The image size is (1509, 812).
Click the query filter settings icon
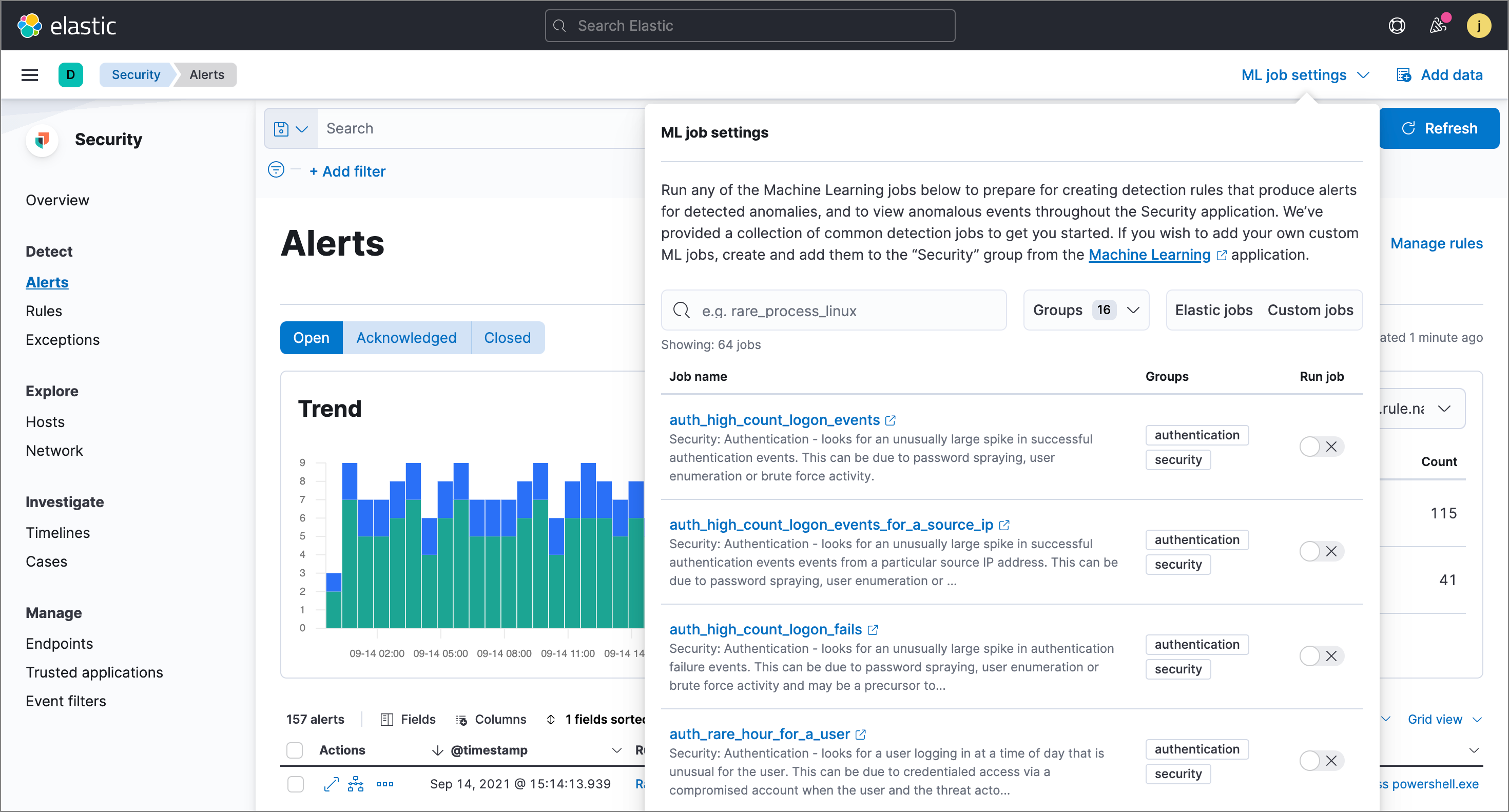click(276, 170)
